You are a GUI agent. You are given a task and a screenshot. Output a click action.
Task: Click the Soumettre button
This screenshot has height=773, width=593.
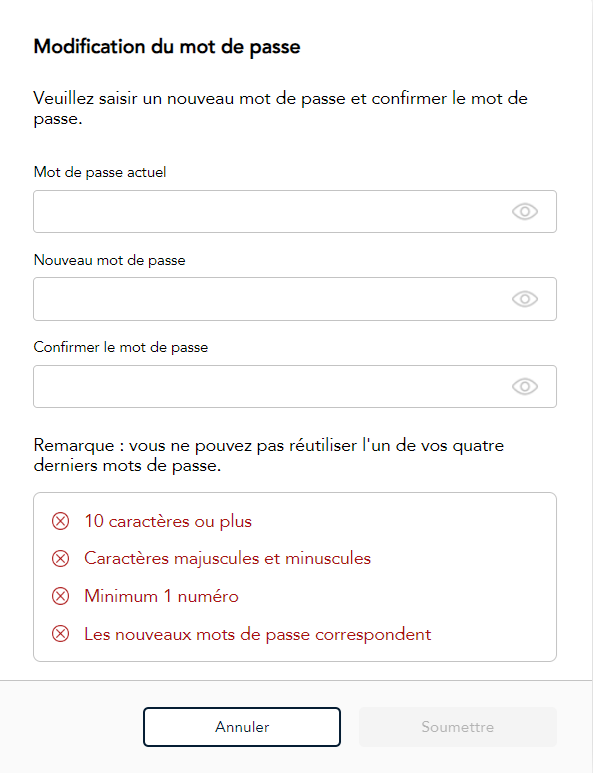(x=457, y=727)
